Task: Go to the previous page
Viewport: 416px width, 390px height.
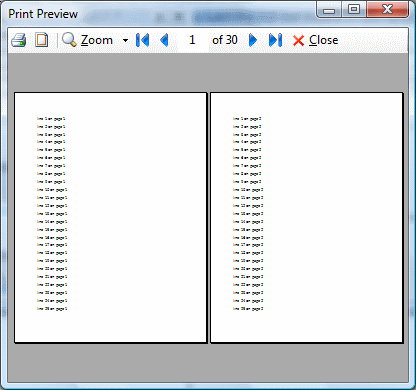Action: 164,40
